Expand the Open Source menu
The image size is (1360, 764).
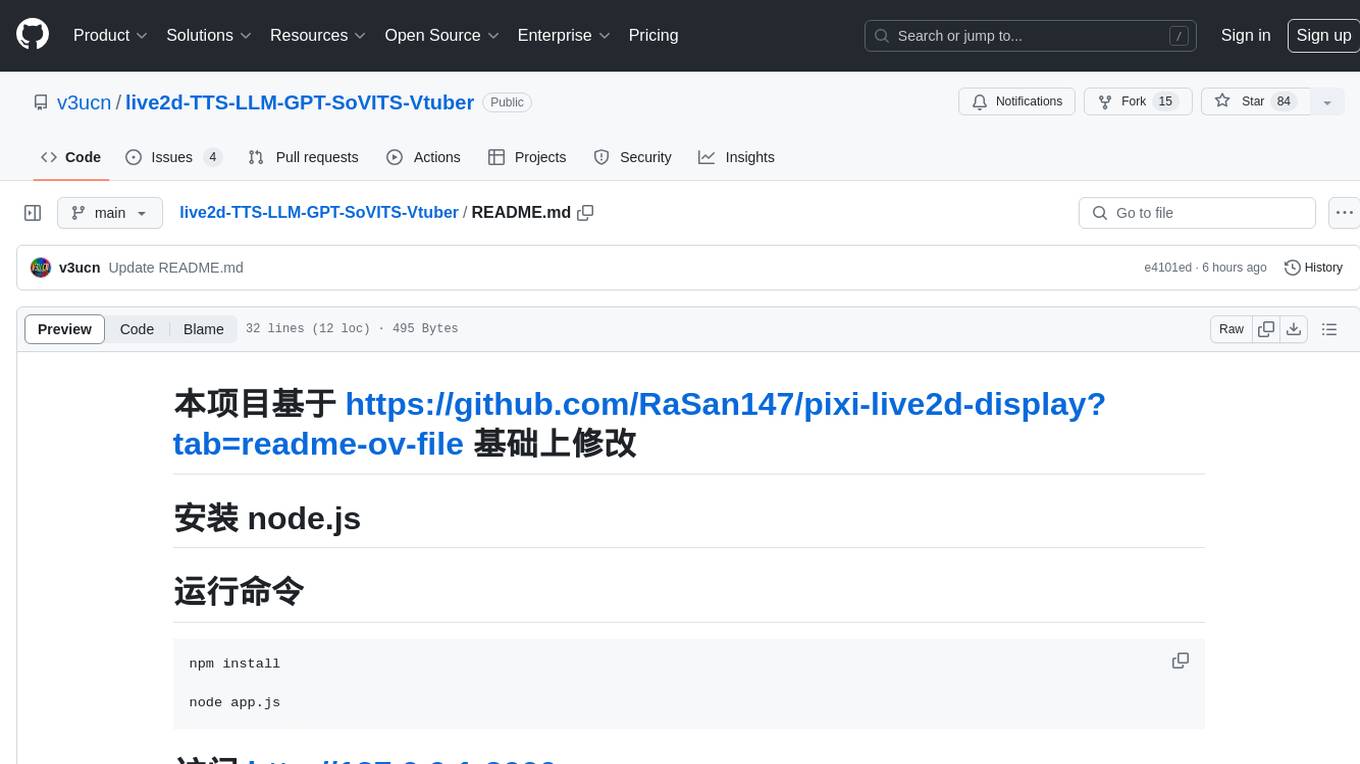[442, 35]
